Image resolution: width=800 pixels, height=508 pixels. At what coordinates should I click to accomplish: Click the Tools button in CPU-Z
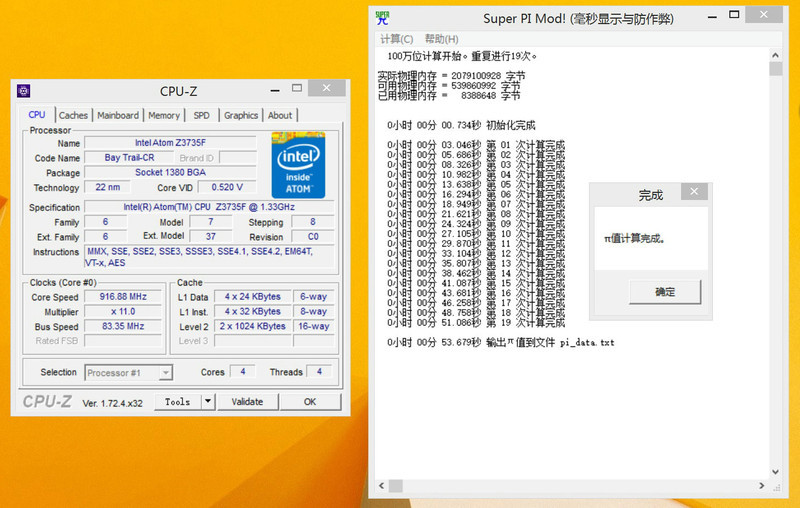click(178, 402)
